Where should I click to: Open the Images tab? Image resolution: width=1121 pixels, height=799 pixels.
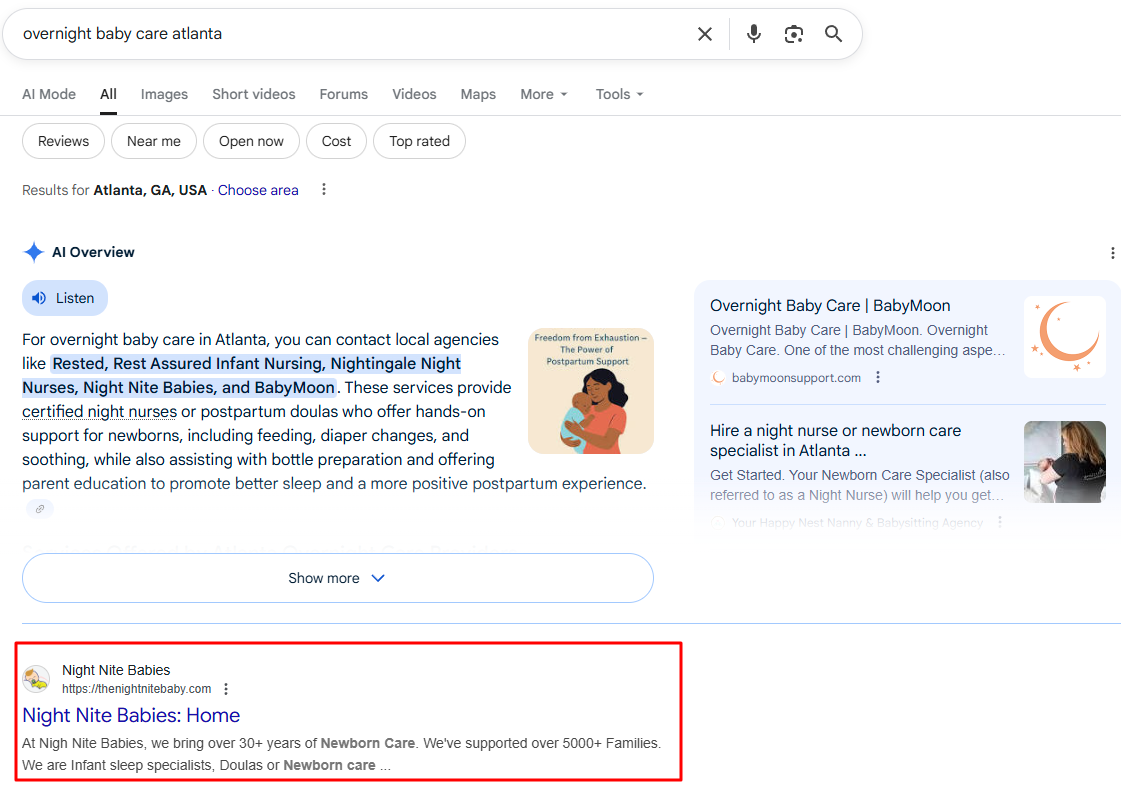tap(164, 94)
